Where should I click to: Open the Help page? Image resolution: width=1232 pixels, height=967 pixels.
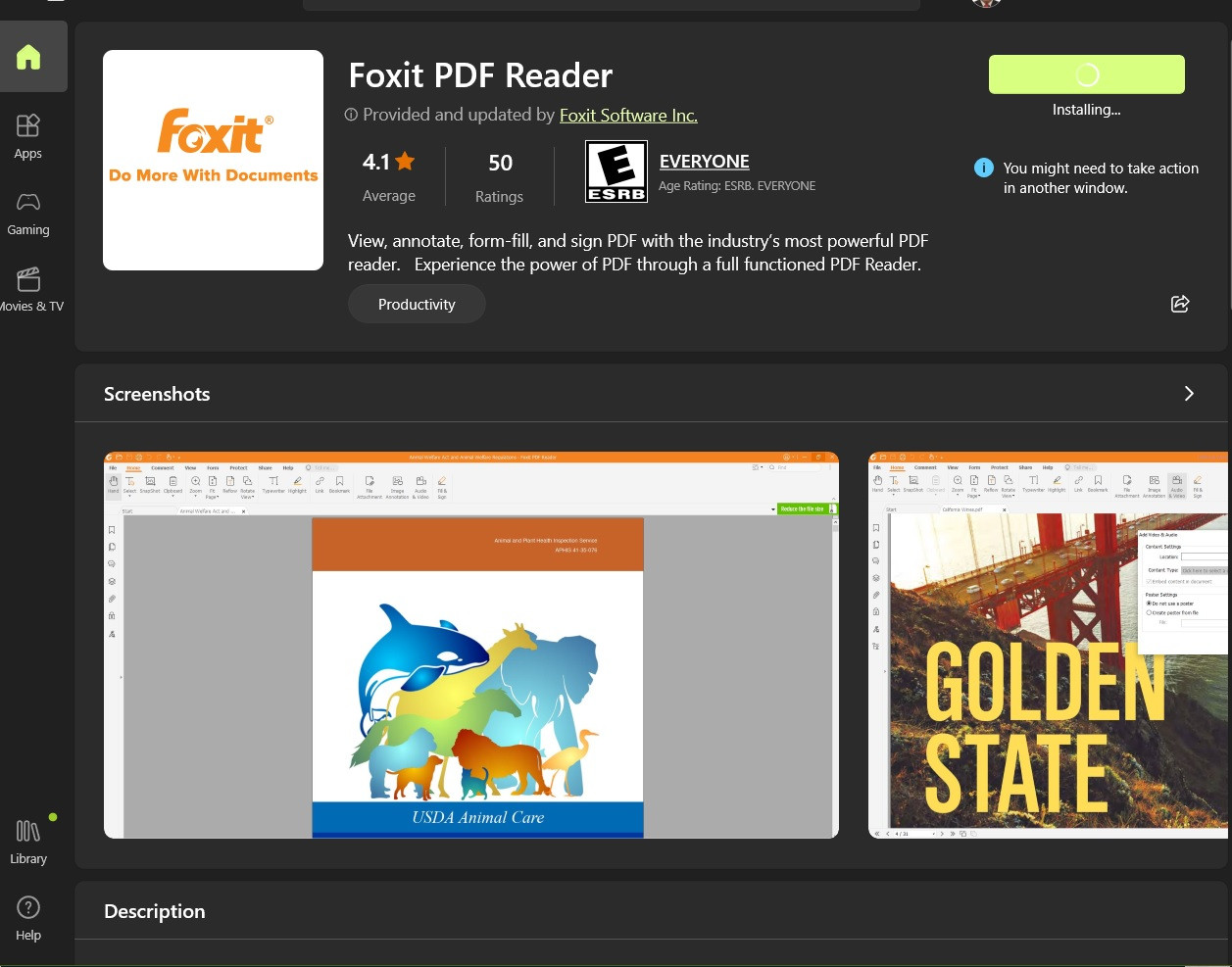28,918
